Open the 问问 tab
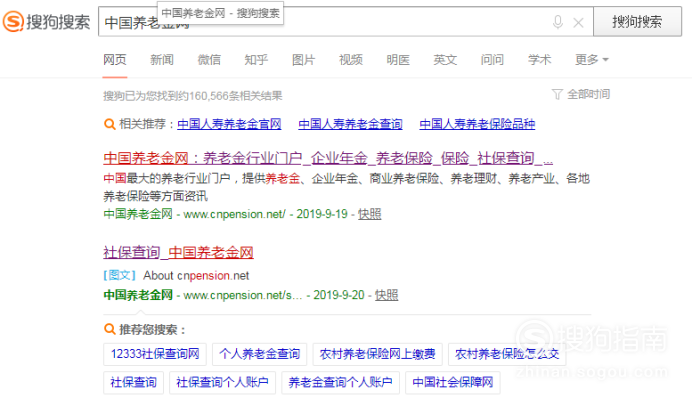692x406 pixels. (493, 60)
